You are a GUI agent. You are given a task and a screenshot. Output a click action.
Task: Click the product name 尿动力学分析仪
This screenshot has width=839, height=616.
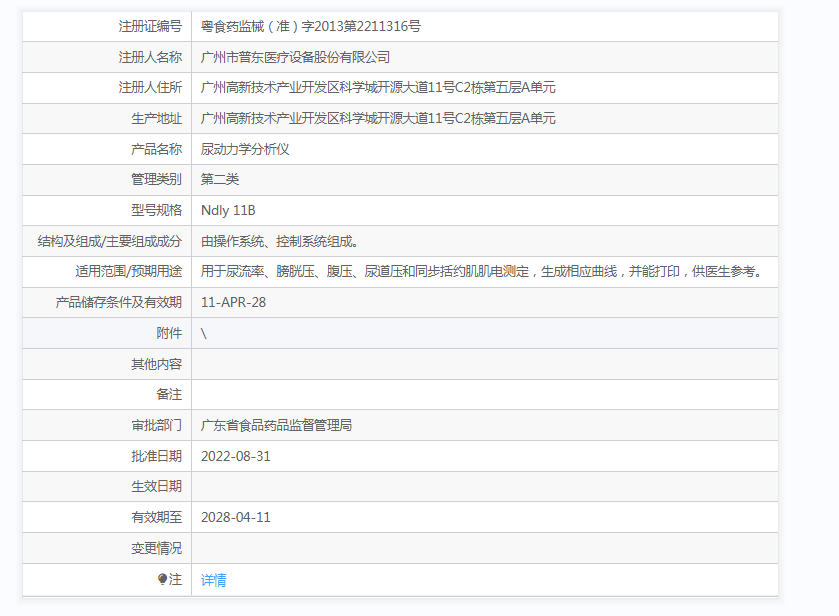click(x=245, y=149)
